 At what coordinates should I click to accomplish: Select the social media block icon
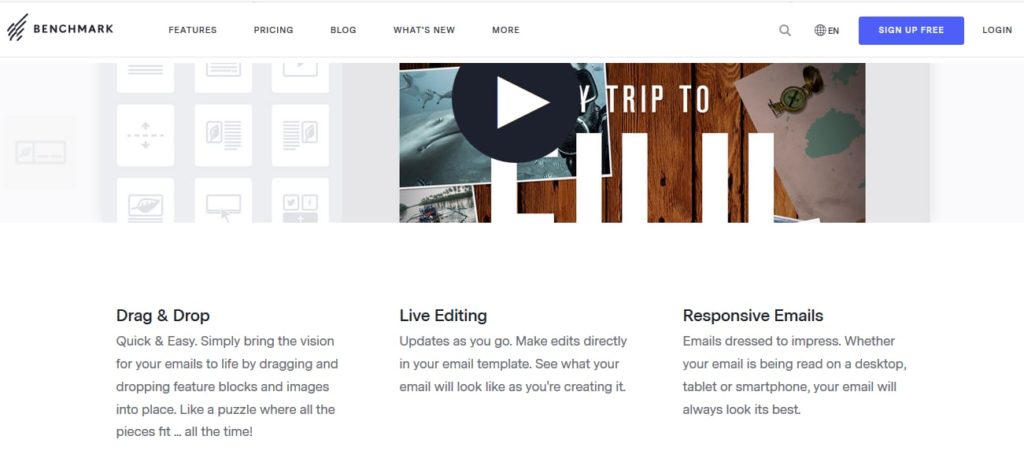(x=300, y=201)
